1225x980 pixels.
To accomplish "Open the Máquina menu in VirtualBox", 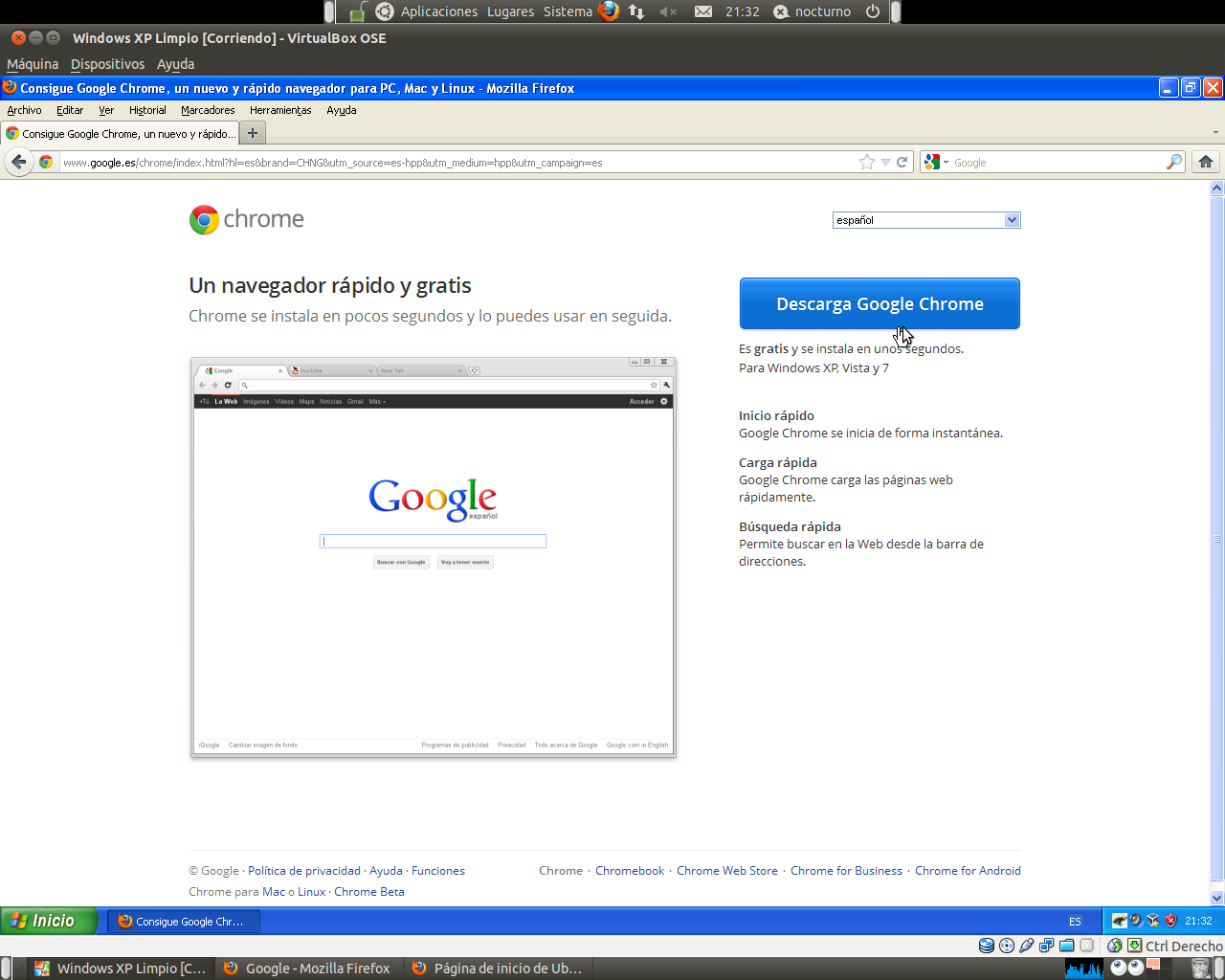I will pyautogui.click(x=33, y=64).
